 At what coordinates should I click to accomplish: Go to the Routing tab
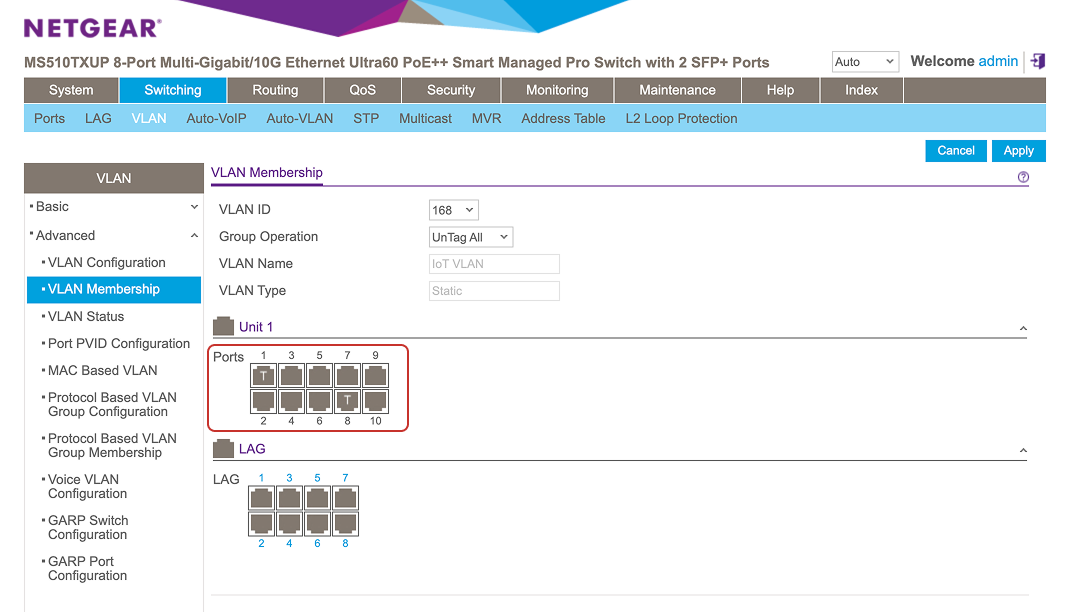(x=275, y=90)
